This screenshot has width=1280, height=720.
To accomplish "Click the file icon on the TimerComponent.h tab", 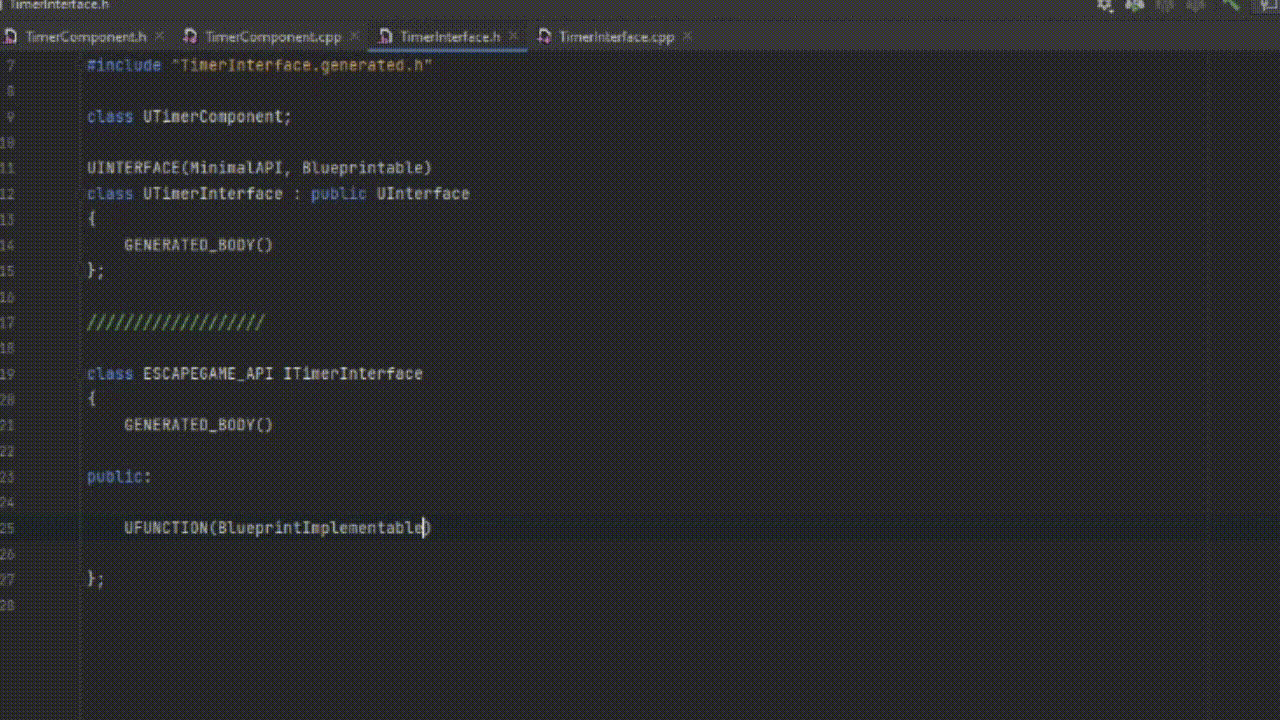I will 12,36.
